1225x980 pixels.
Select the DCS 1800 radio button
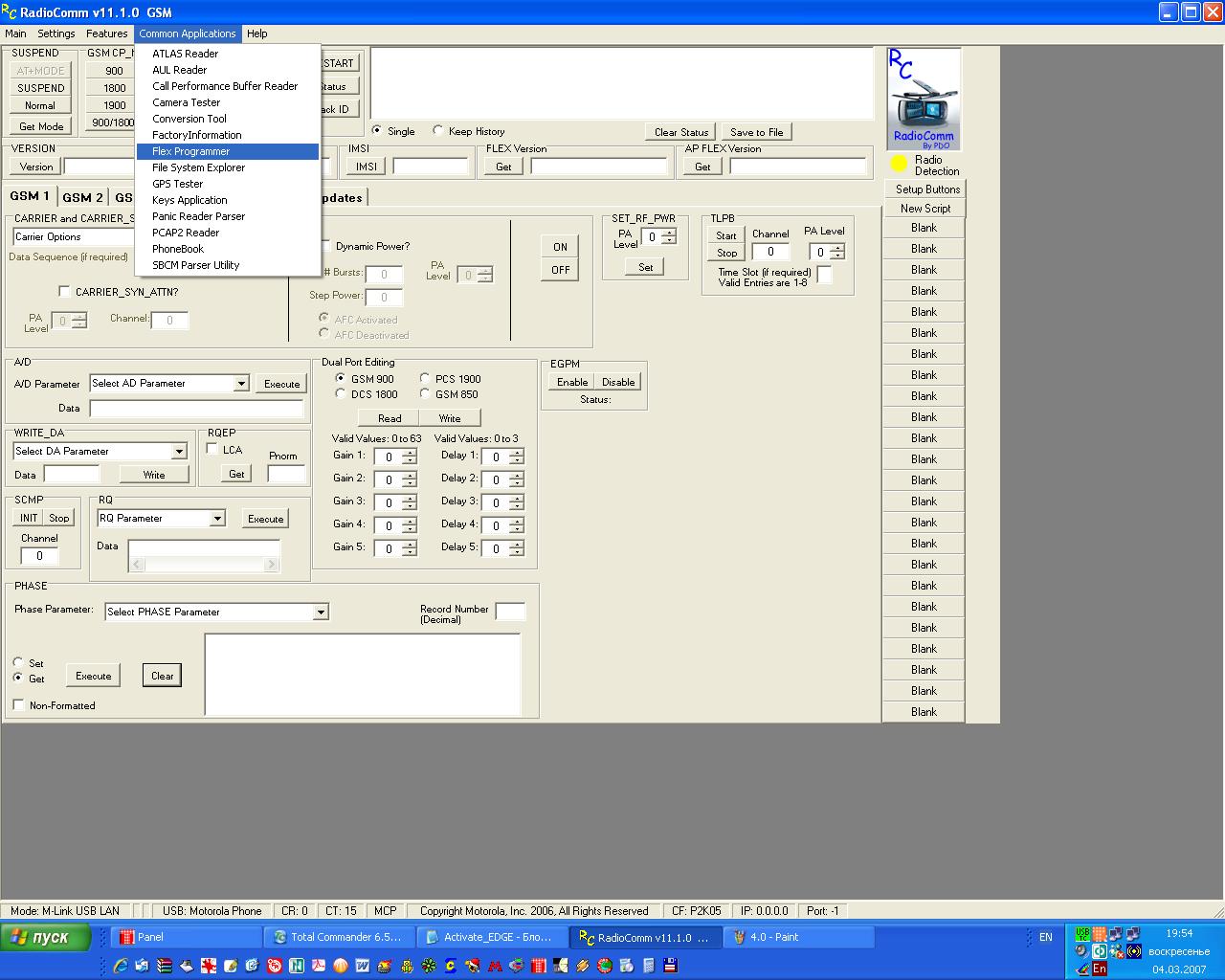pyautogui.click(x=341, y=394)
